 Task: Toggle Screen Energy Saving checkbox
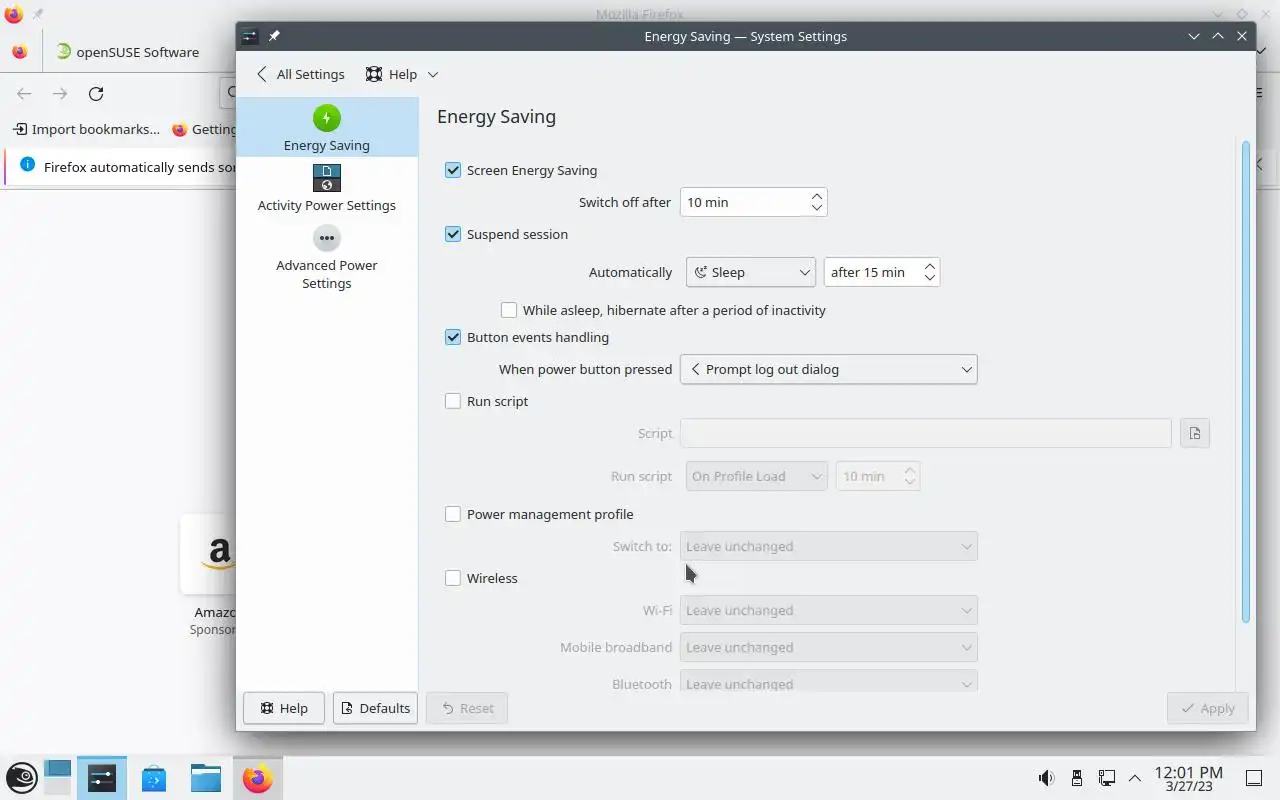tap(453, 170)
